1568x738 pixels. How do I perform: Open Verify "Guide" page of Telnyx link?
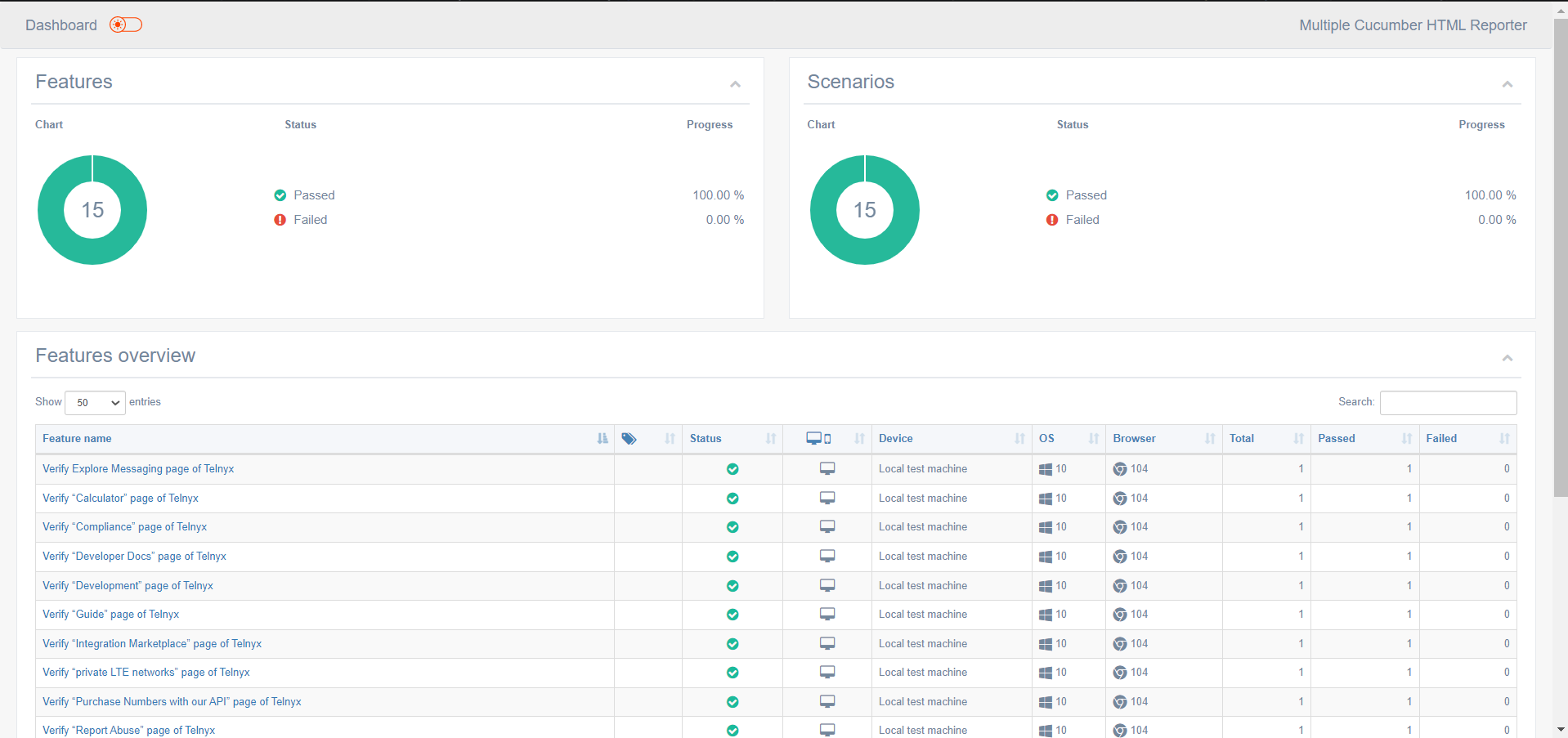(110, 615)
